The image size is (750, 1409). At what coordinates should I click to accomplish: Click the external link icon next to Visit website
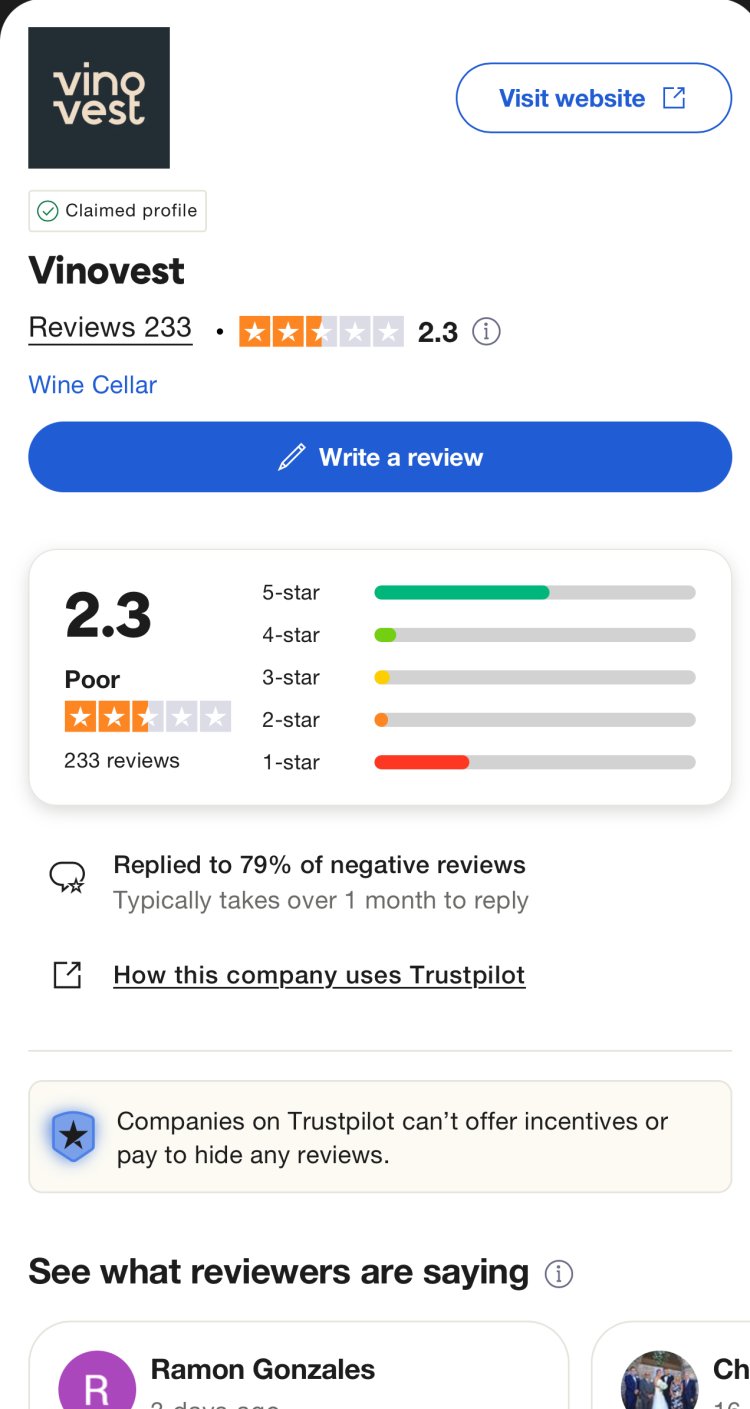point(675,97)
